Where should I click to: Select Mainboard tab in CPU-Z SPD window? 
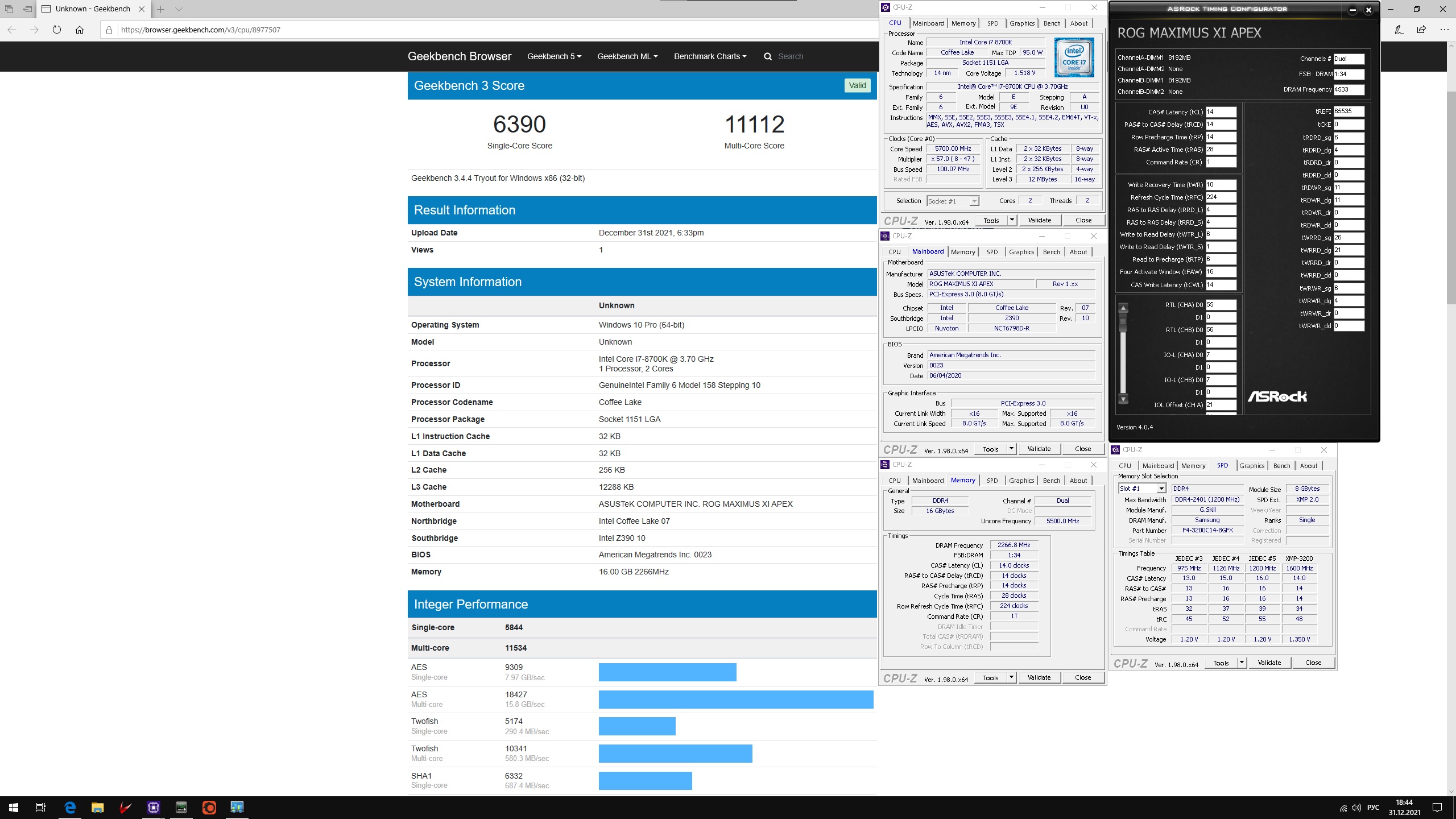(x=1158, y=466)
